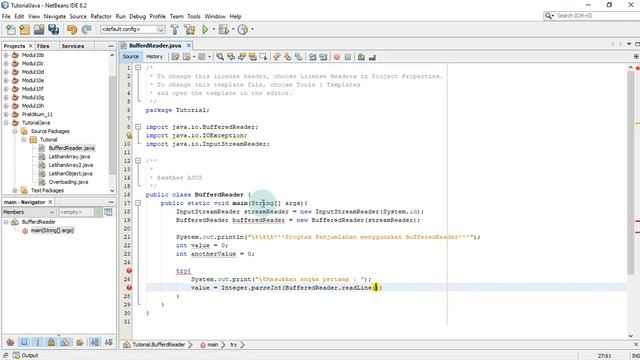Click the editor Find Selection magnifier icon
Image resolution: width=640 pixels, height=360 pixels.
tap(220, 57)
